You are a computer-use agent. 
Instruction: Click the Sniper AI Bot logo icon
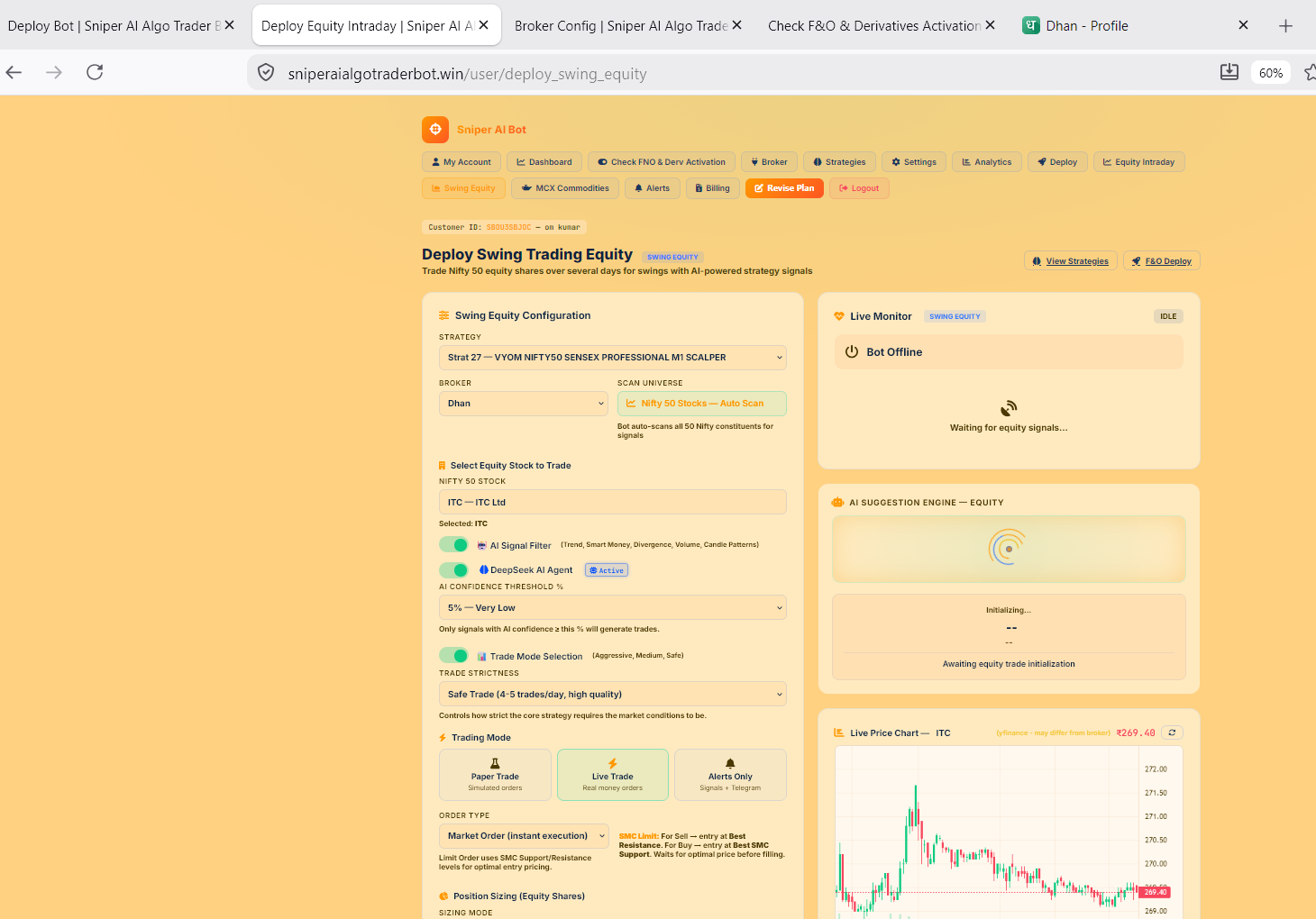click(x=435, y=130)
